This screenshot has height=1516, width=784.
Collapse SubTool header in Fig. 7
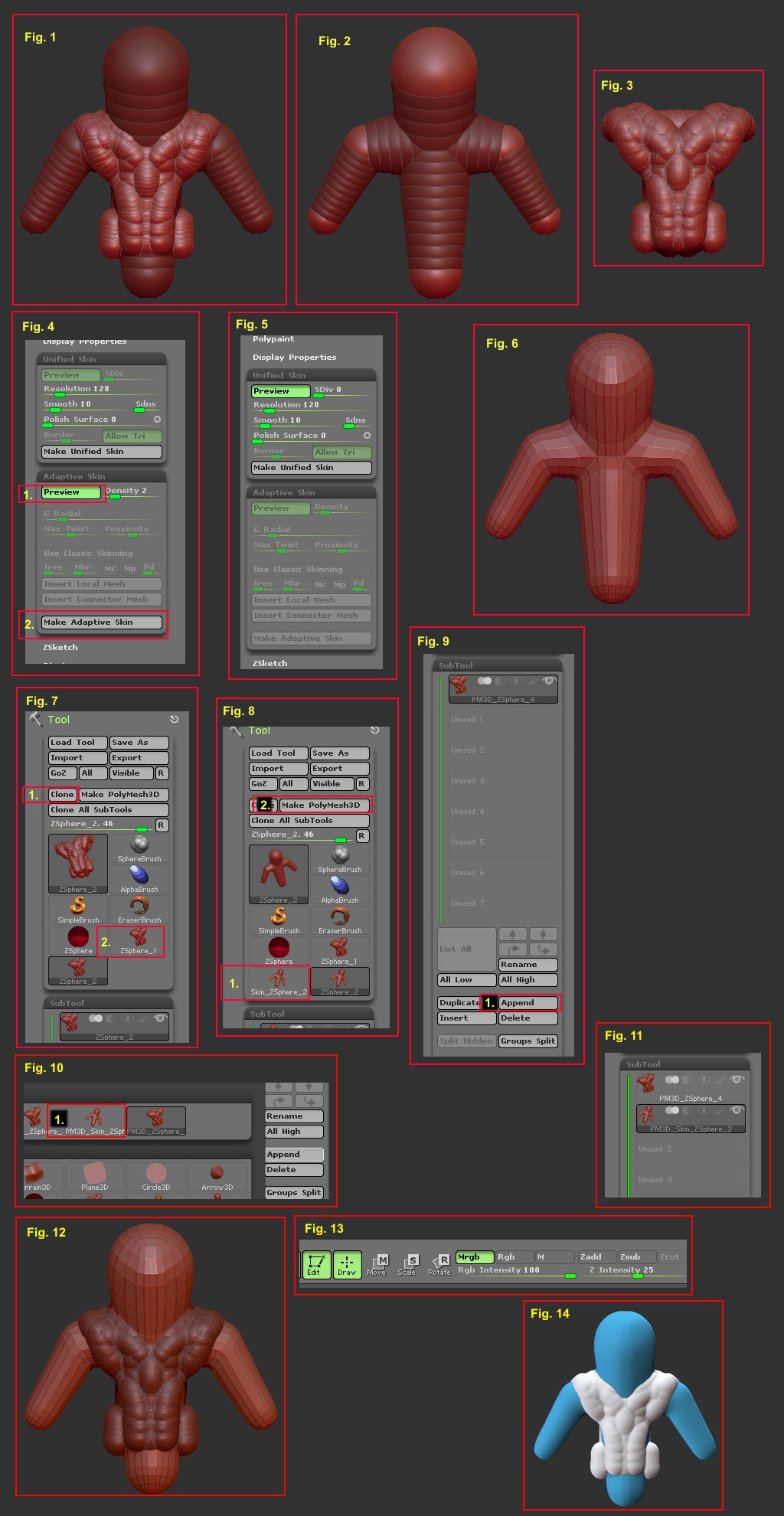[x=109, y=1003]
